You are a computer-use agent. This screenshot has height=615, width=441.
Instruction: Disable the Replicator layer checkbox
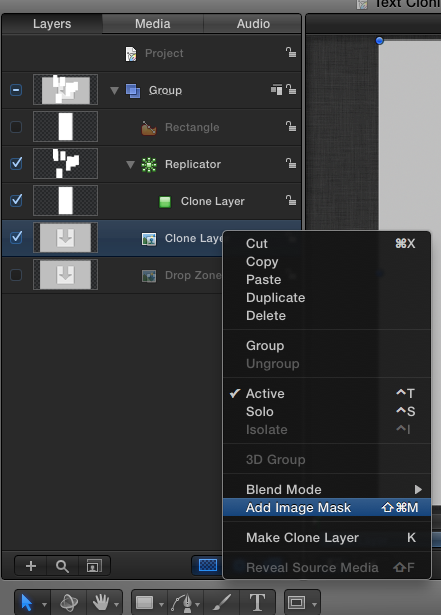[16, 163]
